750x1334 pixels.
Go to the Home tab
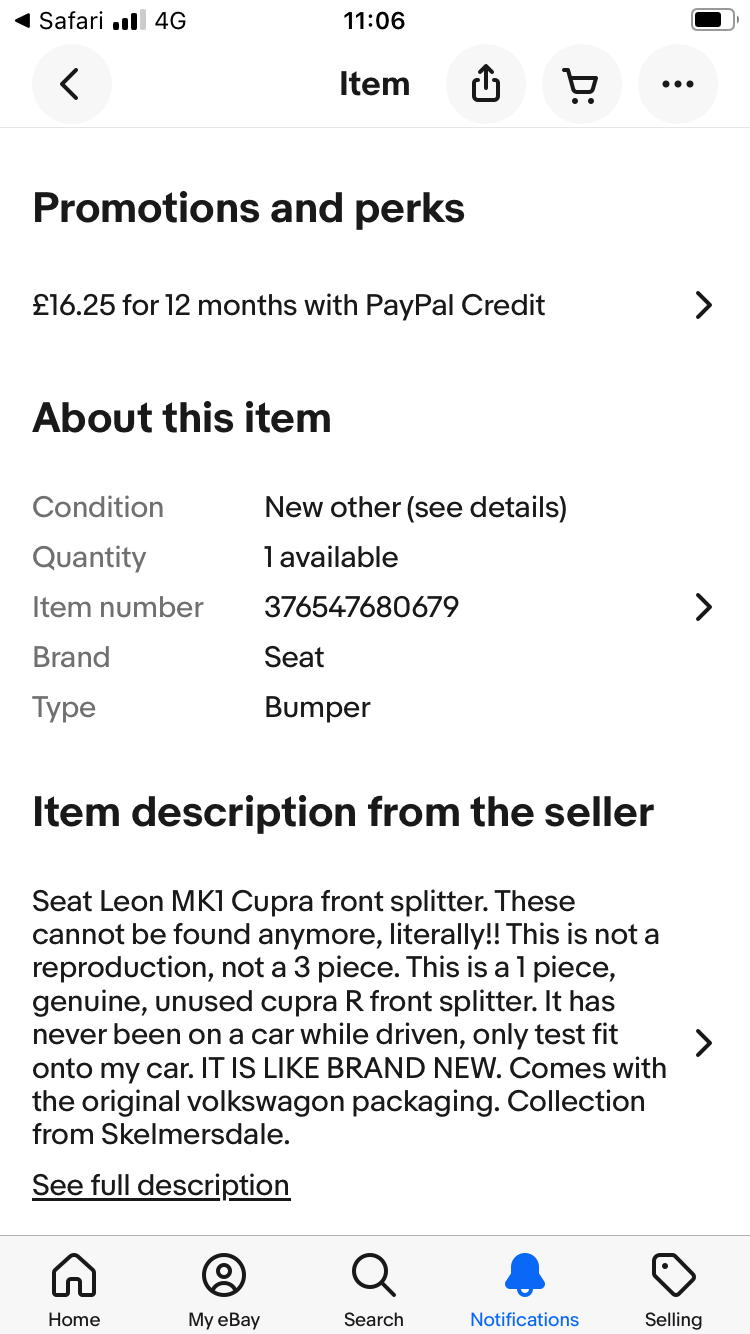(74, 1289)
